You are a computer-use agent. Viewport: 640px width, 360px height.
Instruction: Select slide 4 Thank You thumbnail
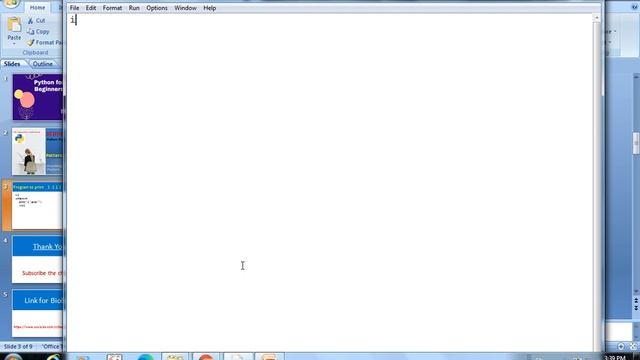(x=38, y=259)
